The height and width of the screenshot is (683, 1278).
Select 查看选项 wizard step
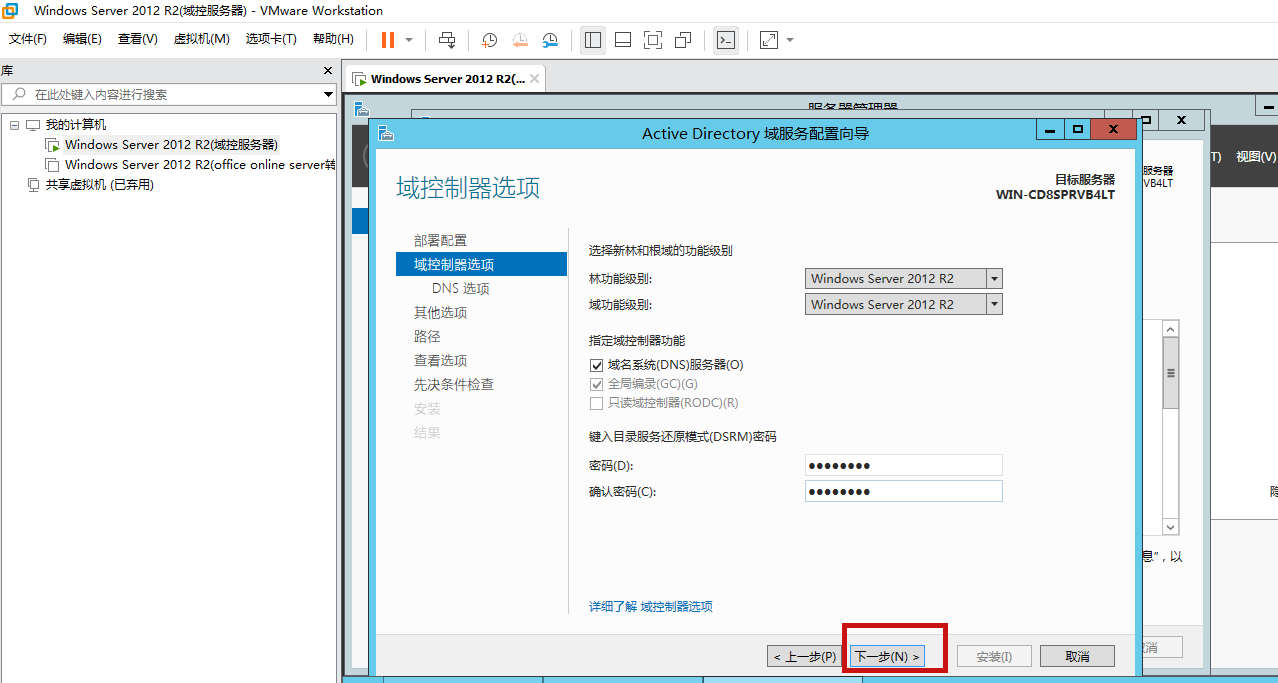point(440,361)
